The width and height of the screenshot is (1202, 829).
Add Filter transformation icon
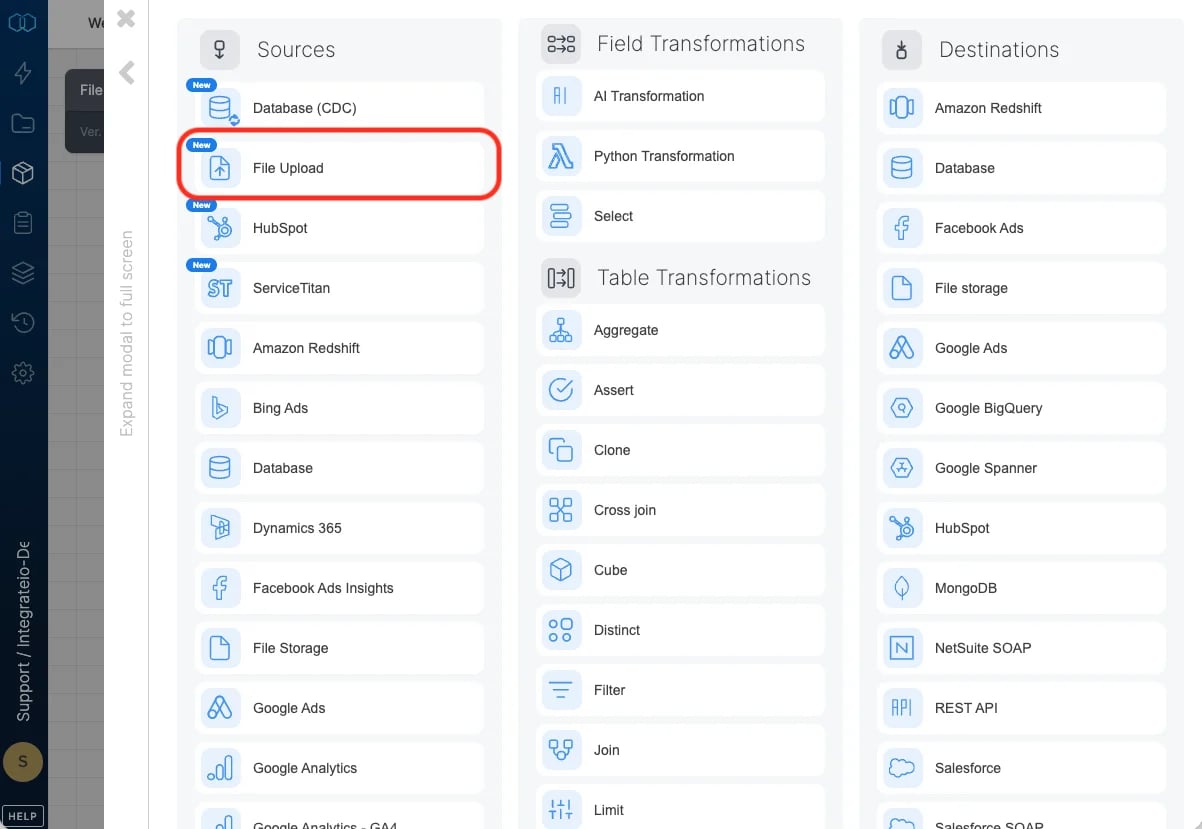[561, 690]
